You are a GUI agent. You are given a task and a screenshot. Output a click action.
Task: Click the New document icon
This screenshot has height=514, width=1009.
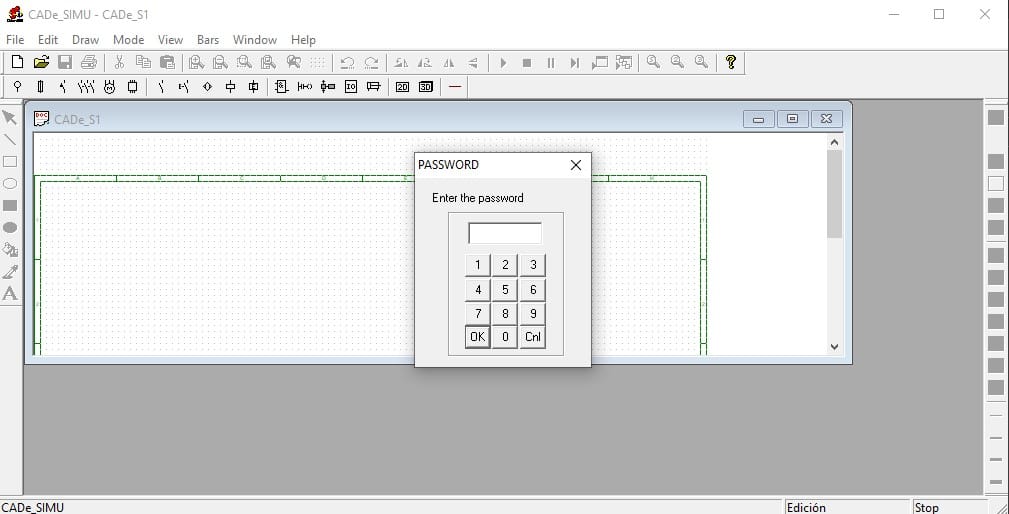pos(17,63)
